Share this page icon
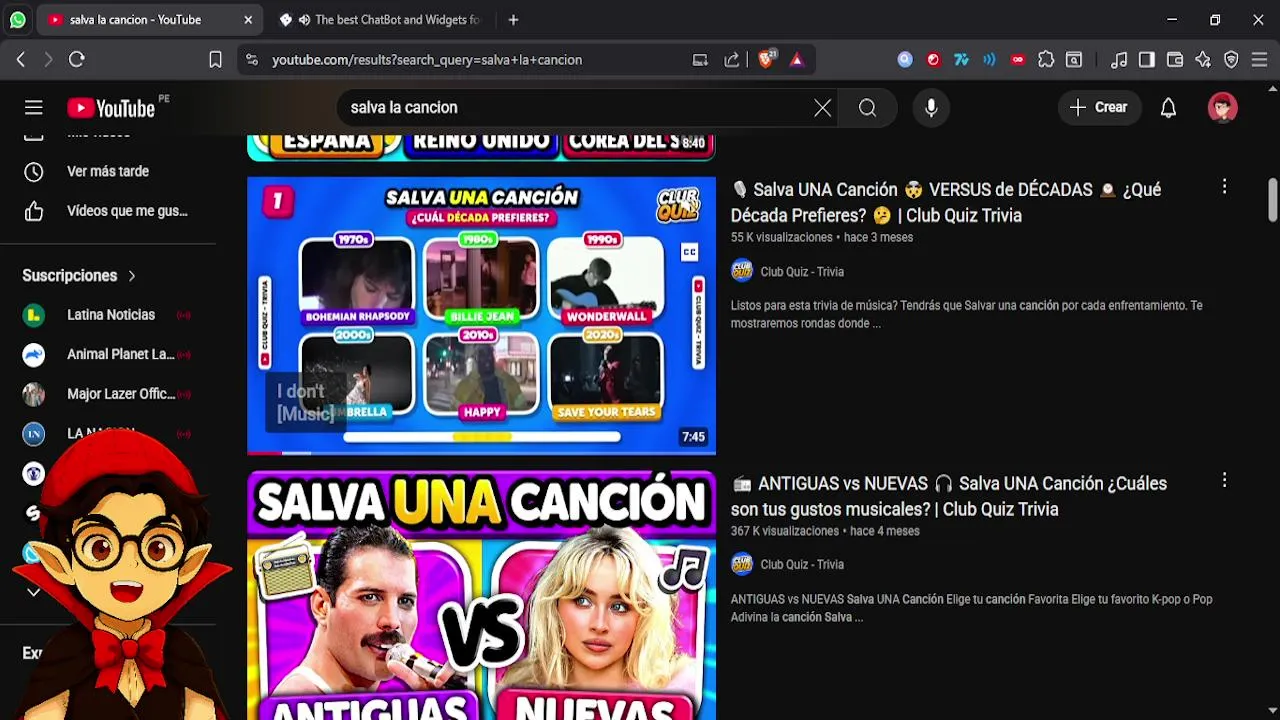 coord(732,60)
